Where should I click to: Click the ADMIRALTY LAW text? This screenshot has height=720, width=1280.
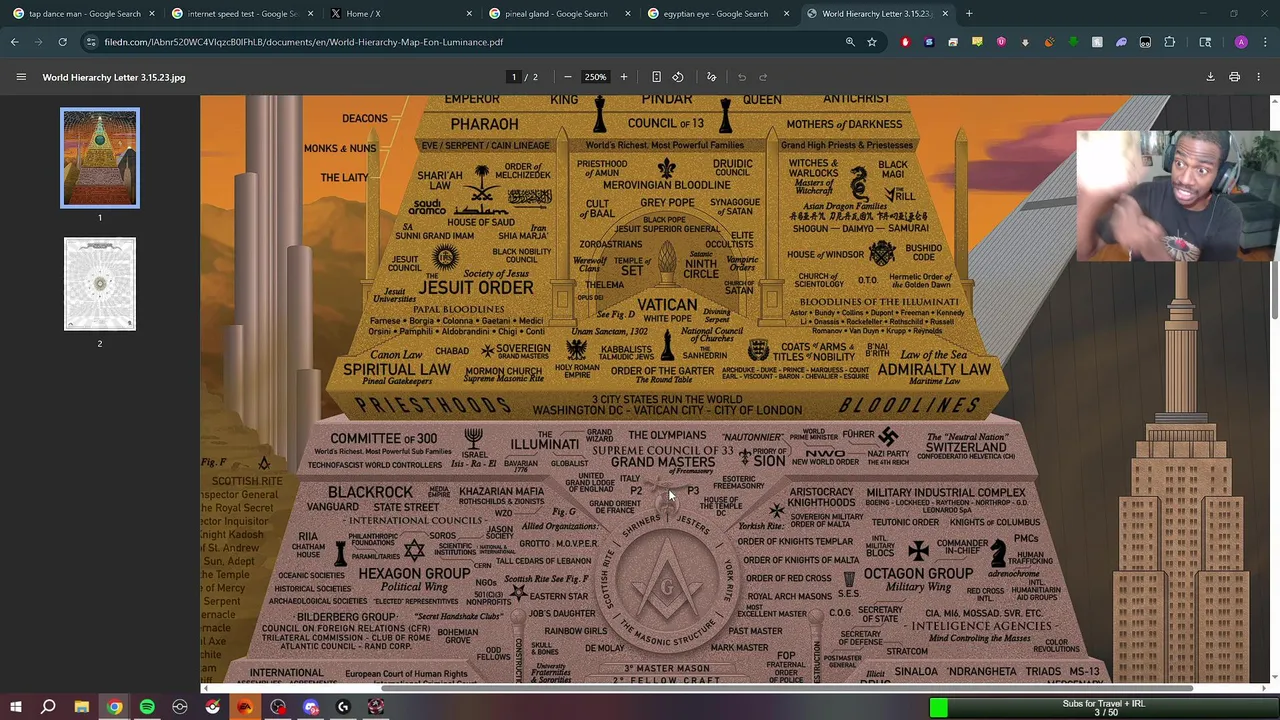coord(934,370)
